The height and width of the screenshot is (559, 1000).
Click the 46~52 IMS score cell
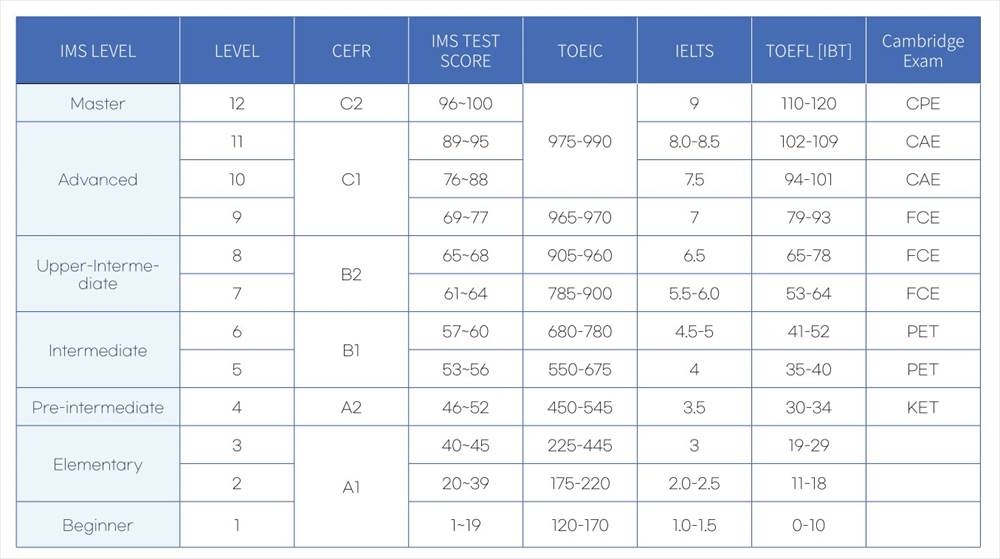(x=466, y=407)
